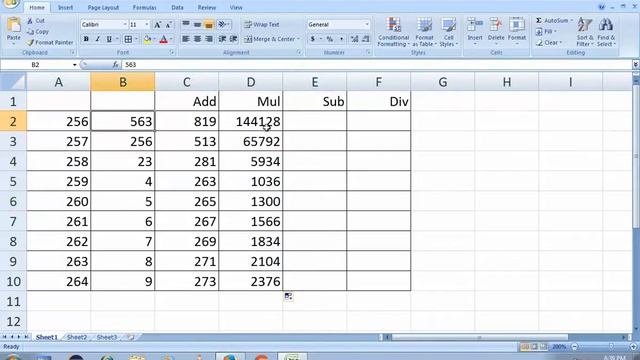Click Insert cells icon
This screenshot has height=360, width=640.
pos(475,24)
